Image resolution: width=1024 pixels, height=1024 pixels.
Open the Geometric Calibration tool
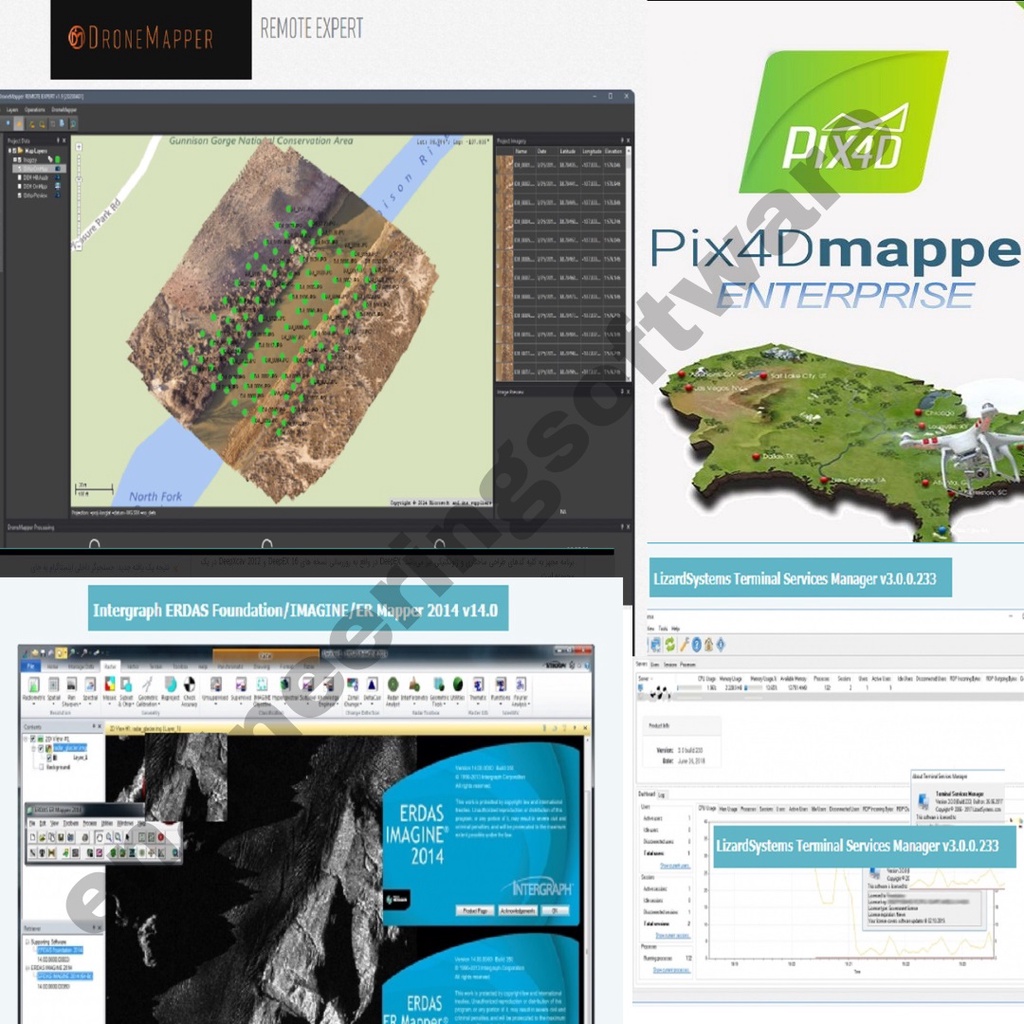(148, 691)
